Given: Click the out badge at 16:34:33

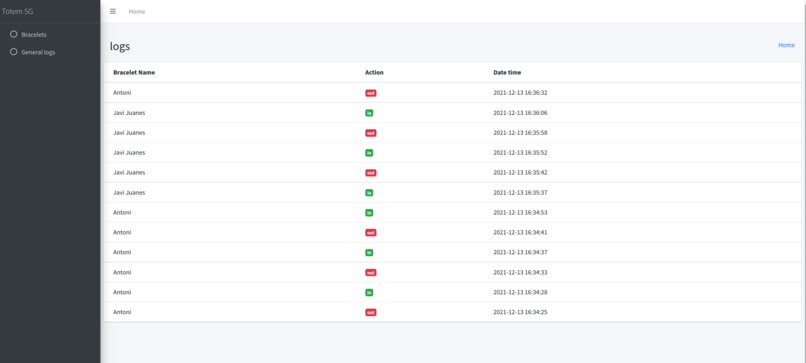Looking at the screenshot, I should click(371, 273).
